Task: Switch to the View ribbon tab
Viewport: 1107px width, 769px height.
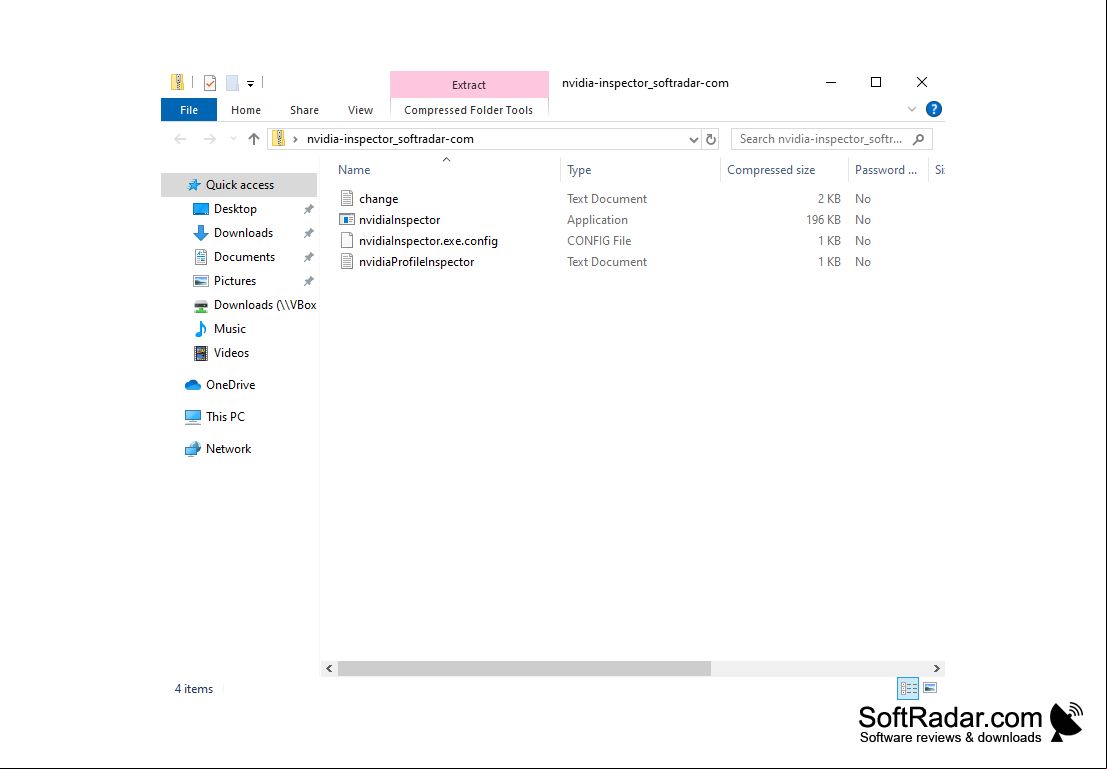Action: (x=360, y=110)
